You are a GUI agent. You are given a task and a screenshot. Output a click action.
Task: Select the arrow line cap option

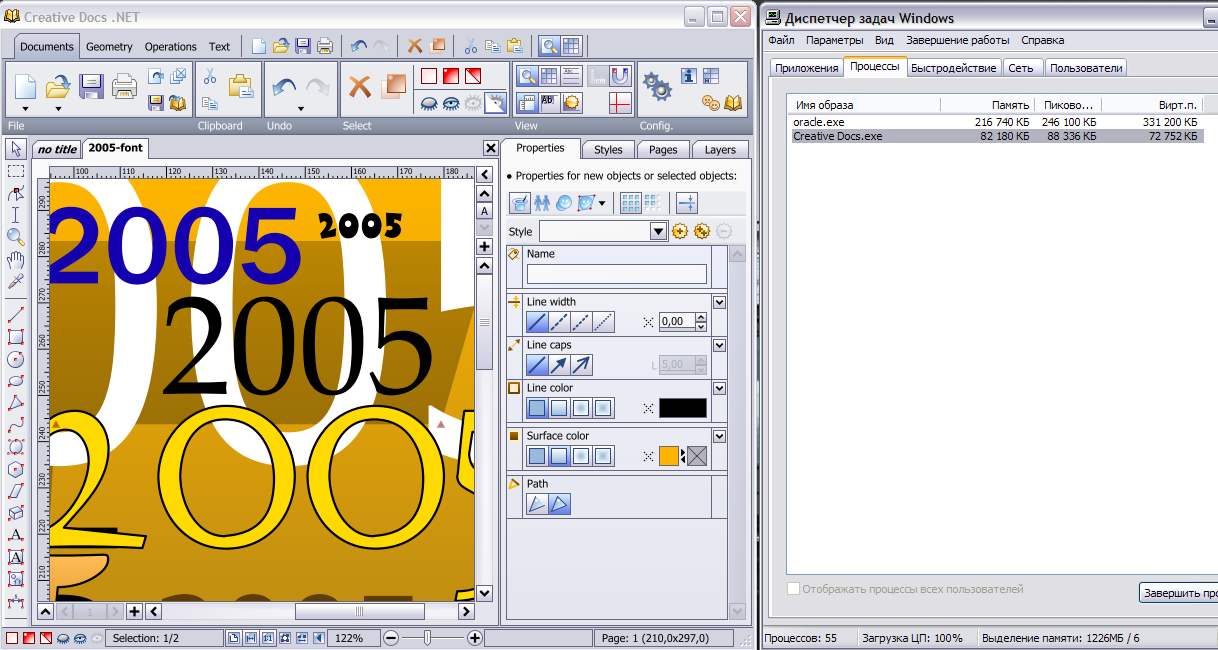[559, 365]
